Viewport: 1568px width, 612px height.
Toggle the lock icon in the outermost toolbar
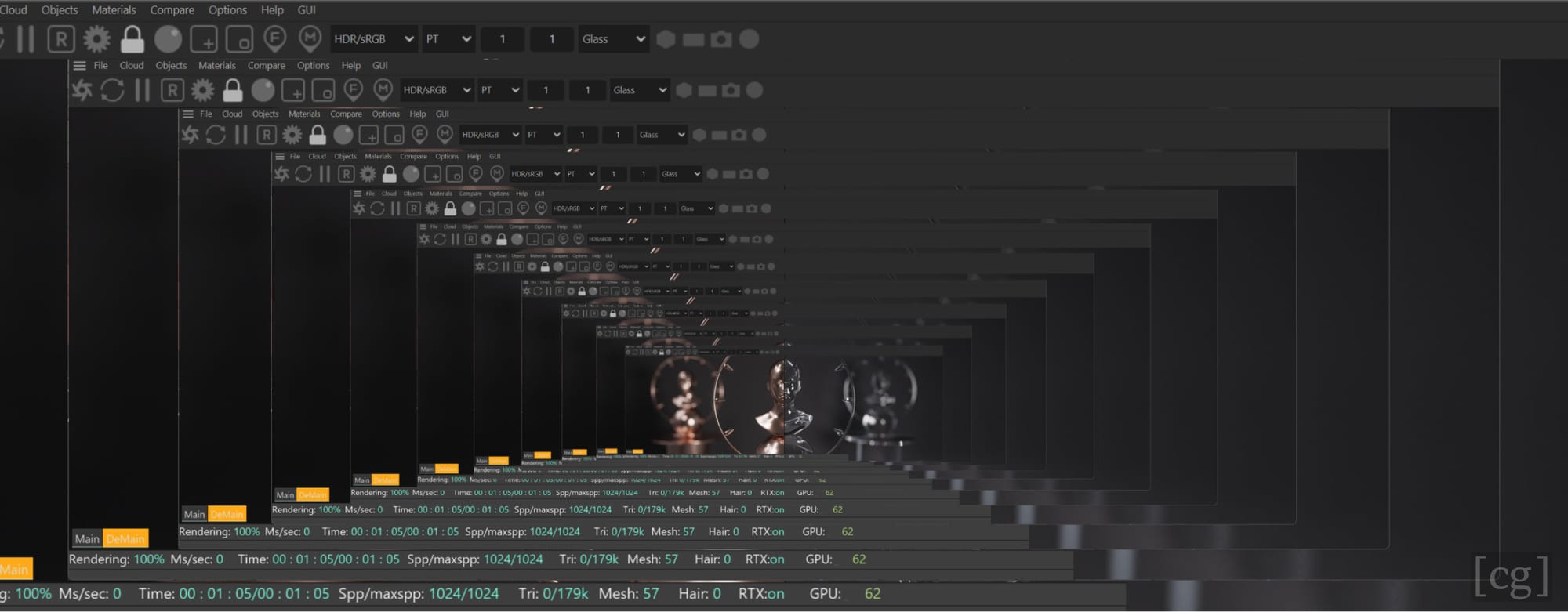click(x=132, y=38)
